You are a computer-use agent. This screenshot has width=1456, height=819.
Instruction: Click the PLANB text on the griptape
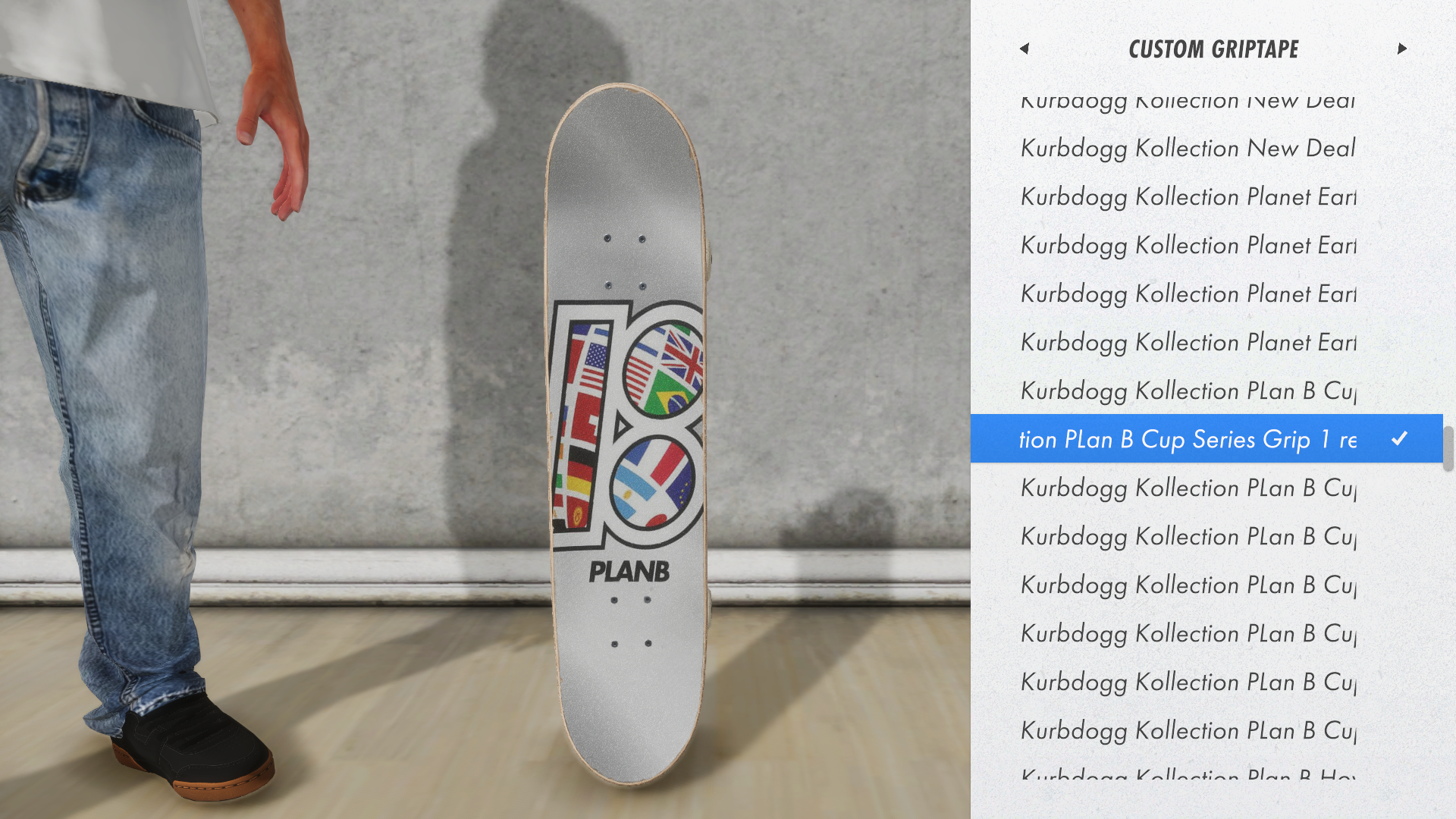click(x=629, y=572)
